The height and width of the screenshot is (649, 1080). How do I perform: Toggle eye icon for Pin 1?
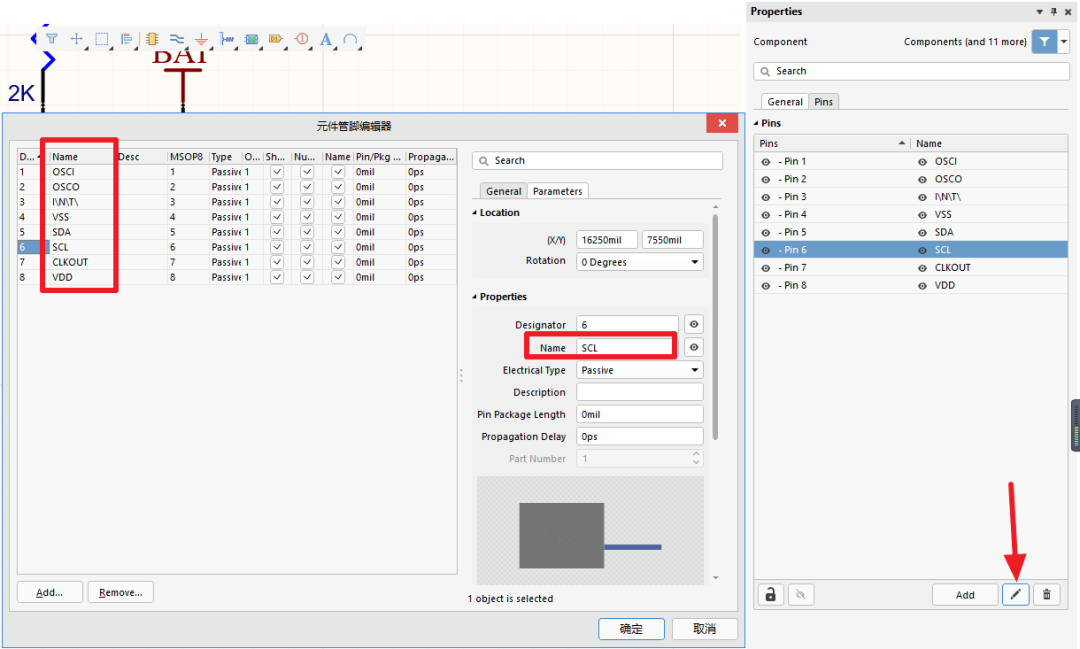coord(765,162)
